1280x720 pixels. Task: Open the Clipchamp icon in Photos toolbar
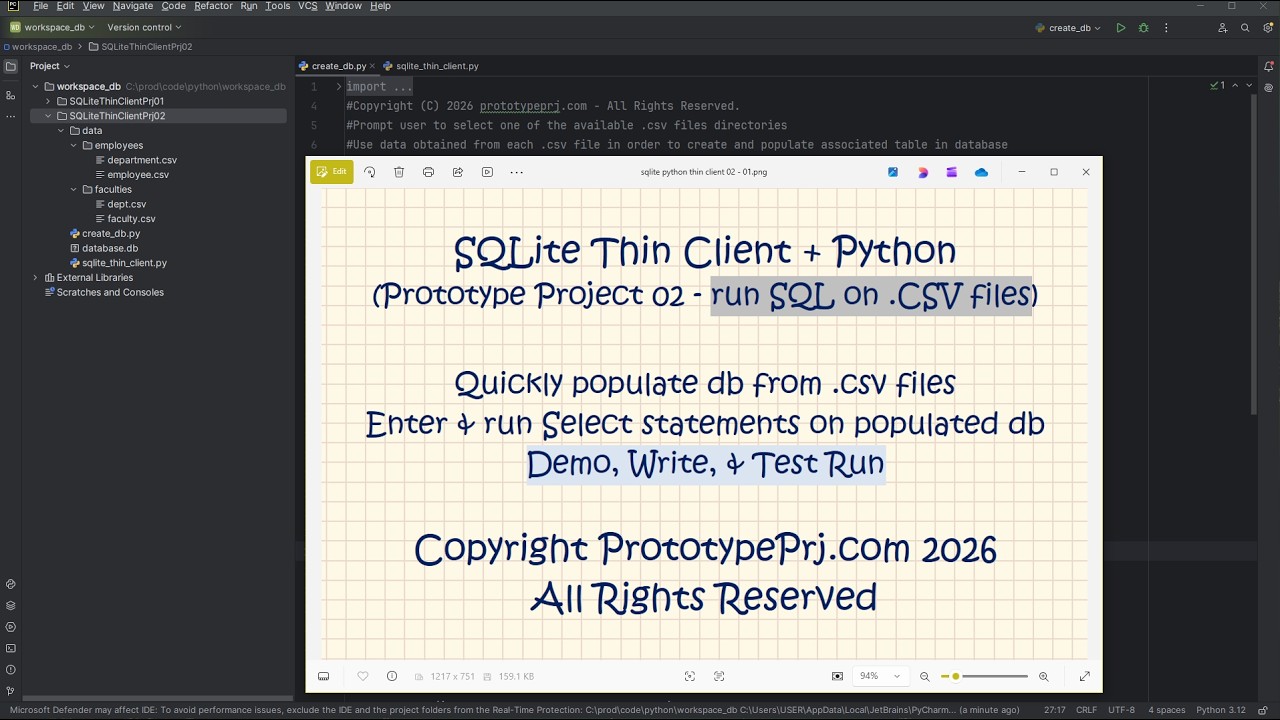coord(952,172)
